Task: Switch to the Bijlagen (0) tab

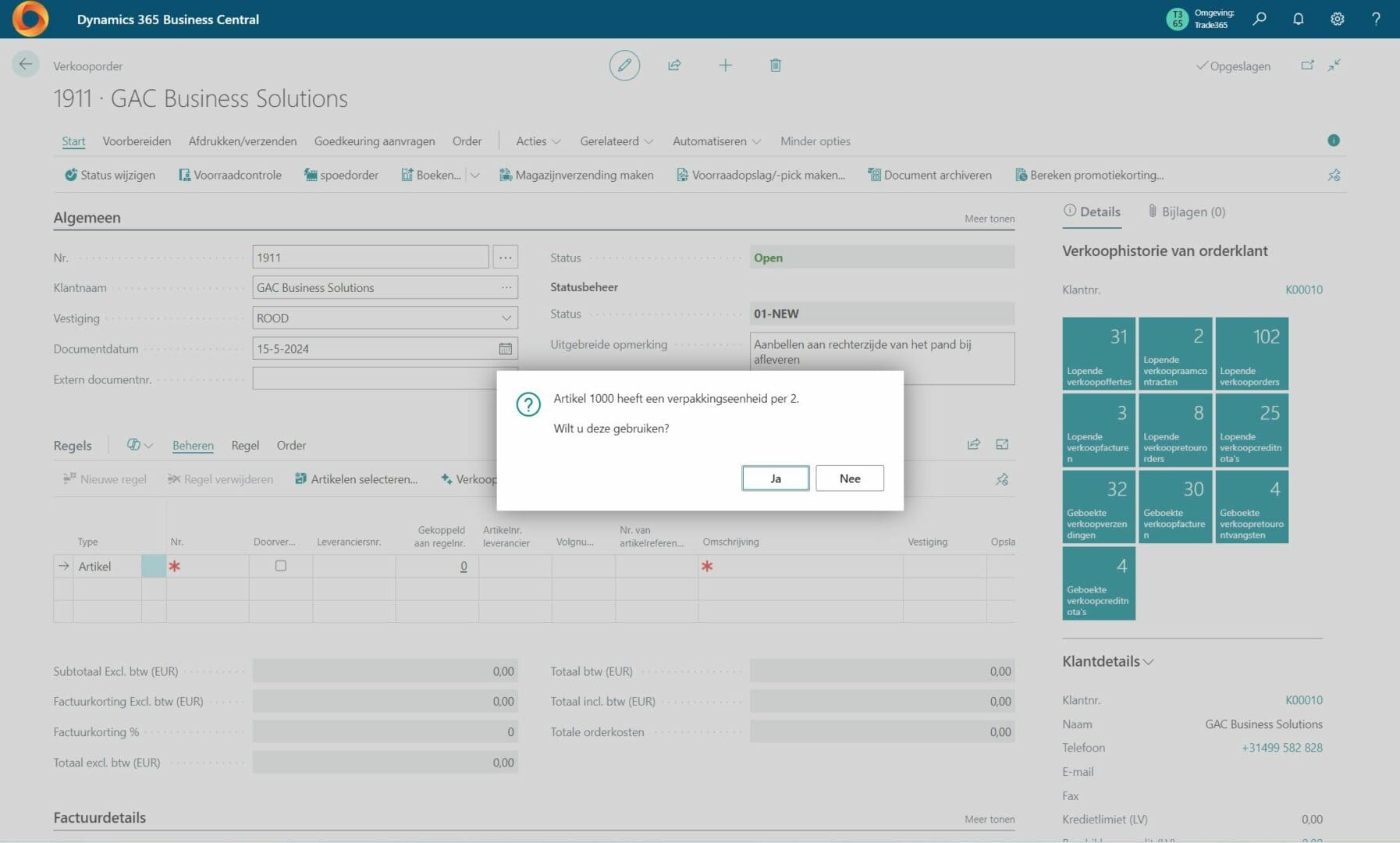Action: point(1186,212)
